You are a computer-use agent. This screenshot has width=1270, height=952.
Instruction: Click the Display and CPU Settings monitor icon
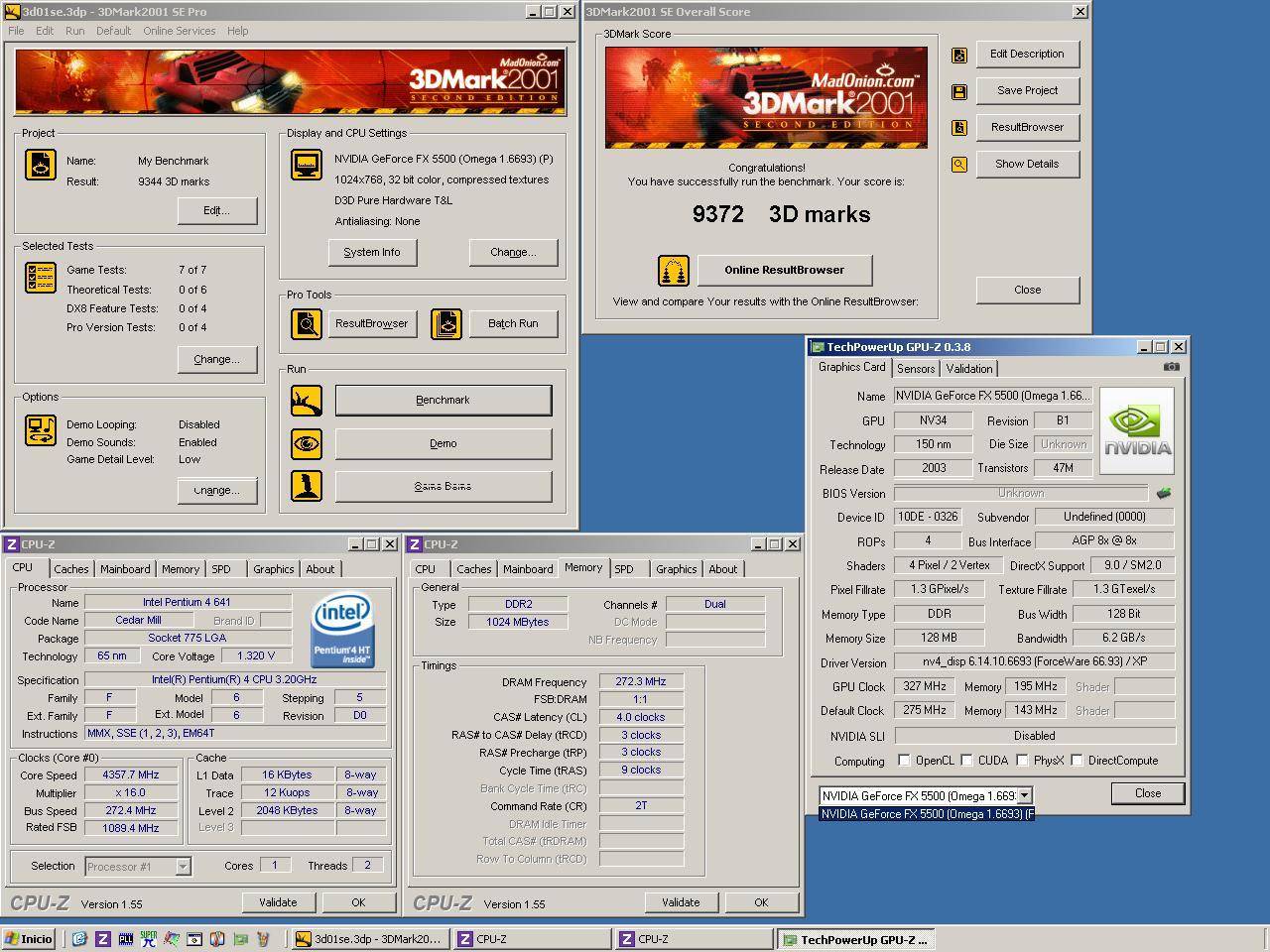[x=307, y=165]
